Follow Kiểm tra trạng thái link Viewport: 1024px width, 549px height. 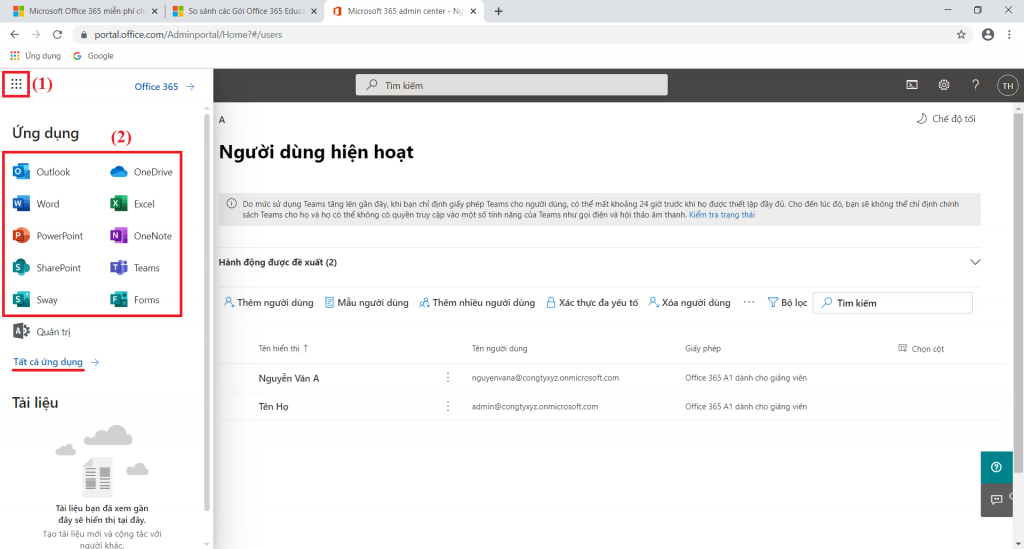pyautogui.click(x=722, y=215)
